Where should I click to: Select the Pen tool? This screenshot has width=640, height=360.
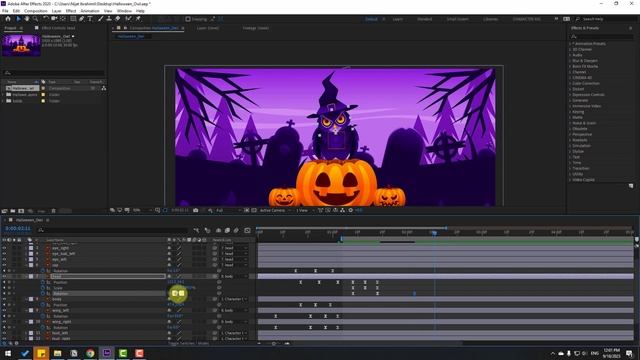coord(82,19)
